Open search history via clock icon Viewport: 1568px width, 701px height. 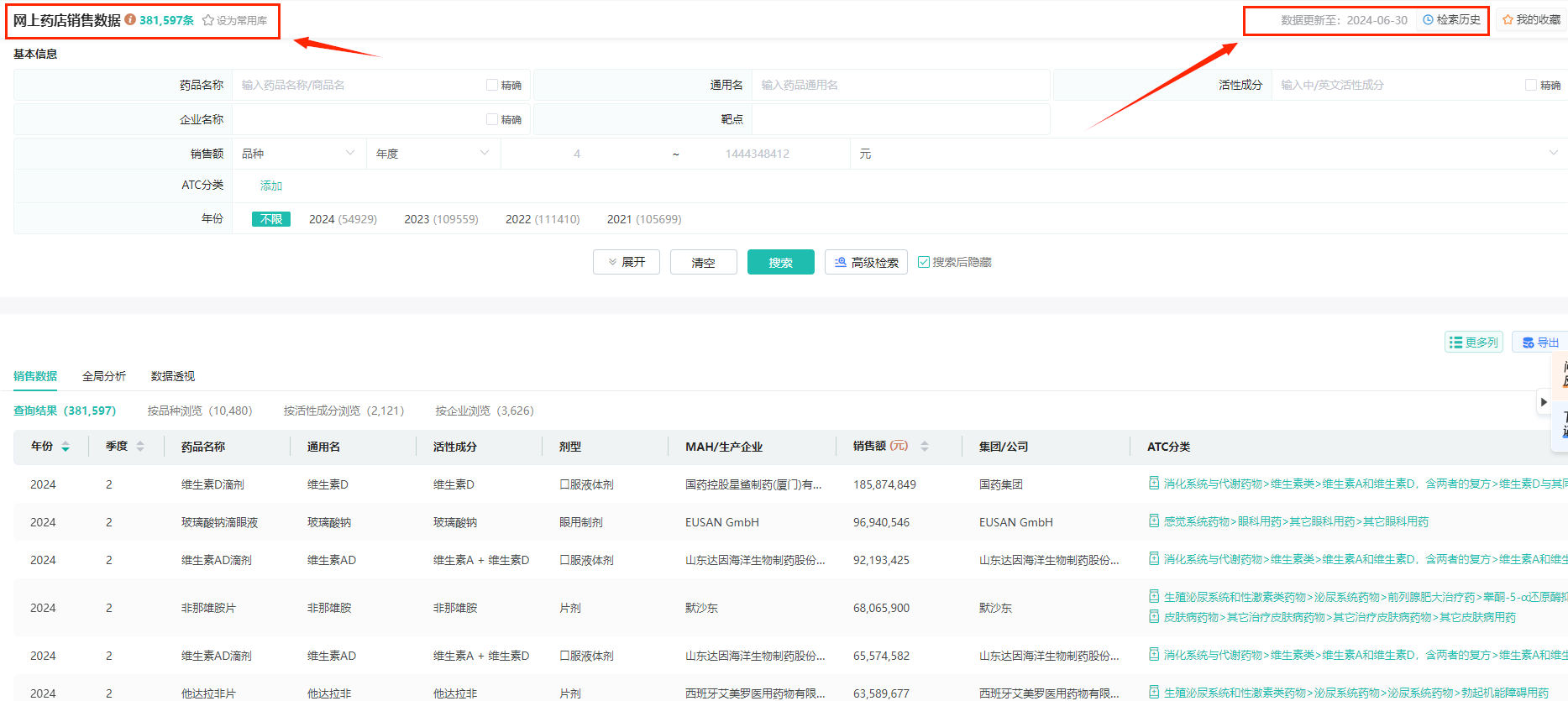coord(1428,19)
